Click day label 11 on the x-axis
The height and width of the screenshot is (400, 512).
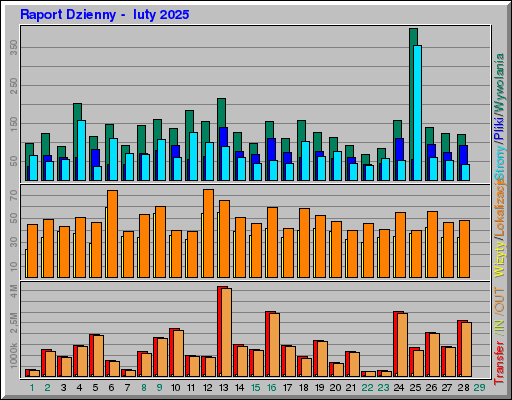(191, 388)
